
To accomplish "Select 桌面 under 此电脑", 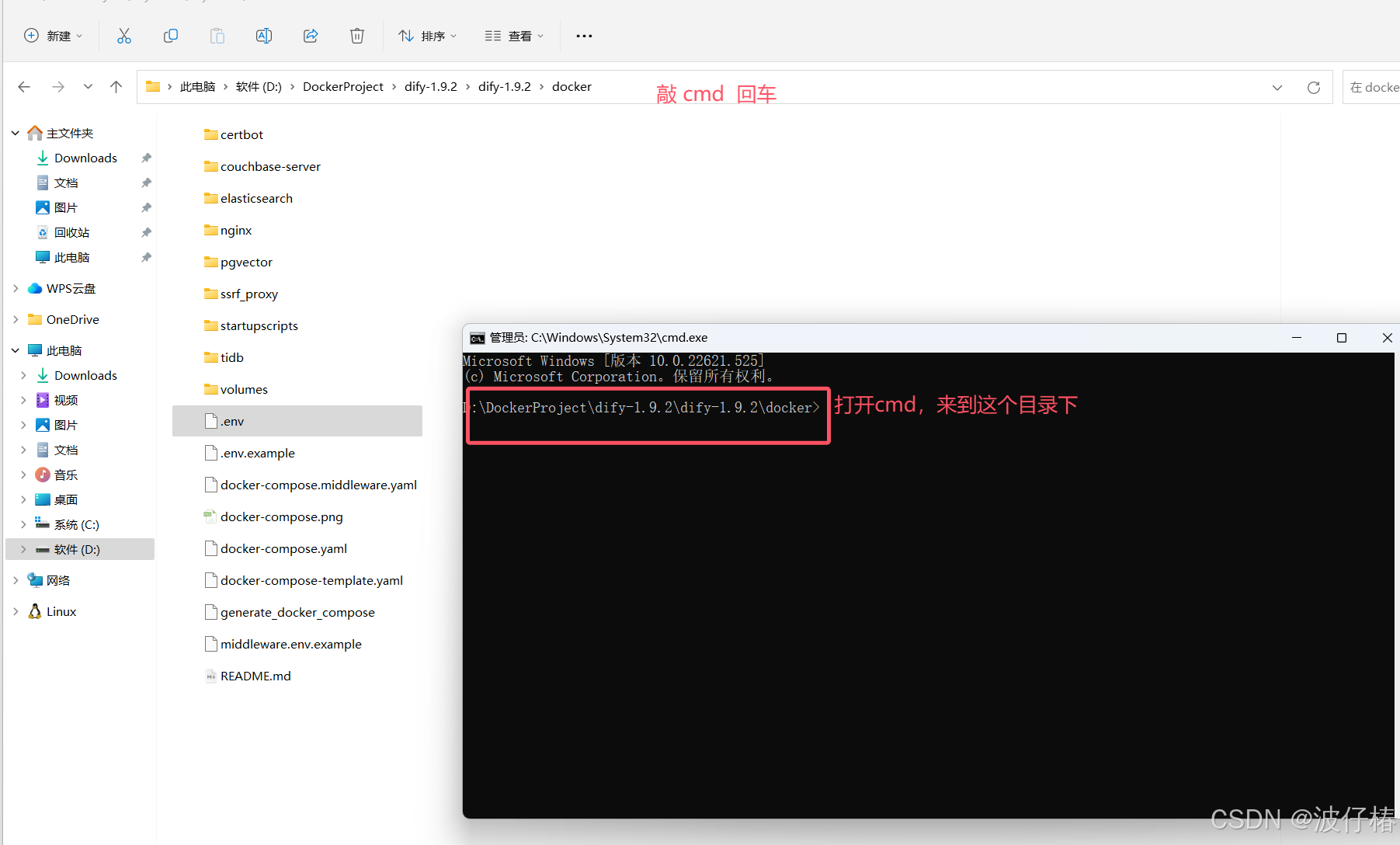I will point(66,499).
